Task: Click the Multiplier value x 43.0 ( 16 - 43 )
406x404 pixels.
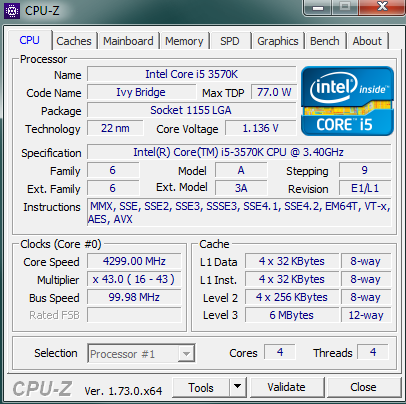Action: coord(134,279)
